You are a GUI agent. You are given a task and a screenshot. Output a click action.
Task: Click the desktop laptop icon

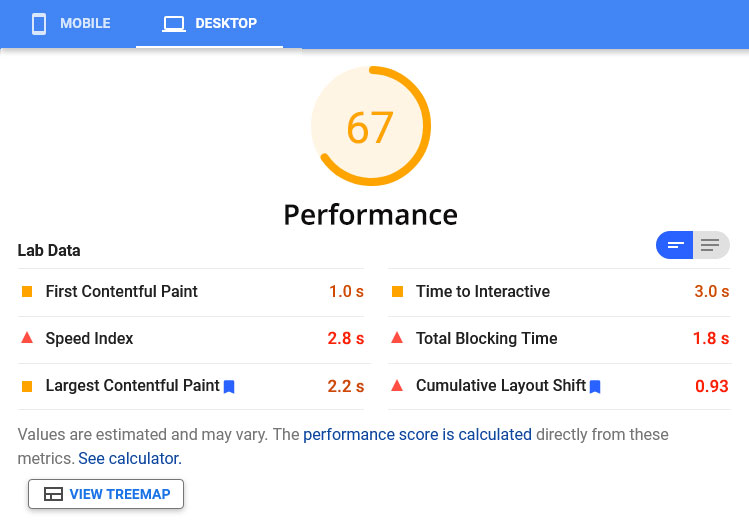[174, 23]
